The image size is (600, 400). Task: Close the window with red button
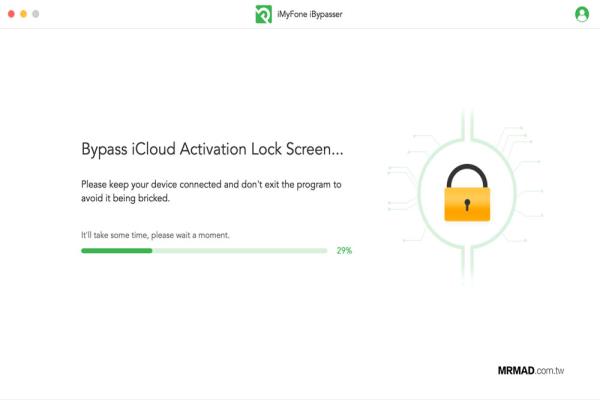[11, 14]
